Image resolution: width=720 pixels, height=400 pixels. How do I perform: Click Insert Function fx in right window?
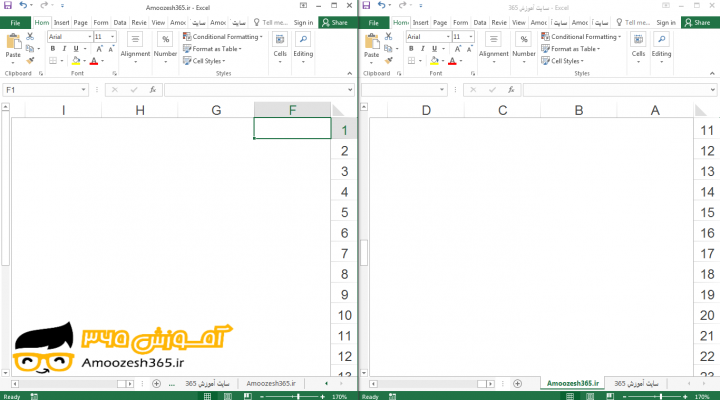coord(511,90)
